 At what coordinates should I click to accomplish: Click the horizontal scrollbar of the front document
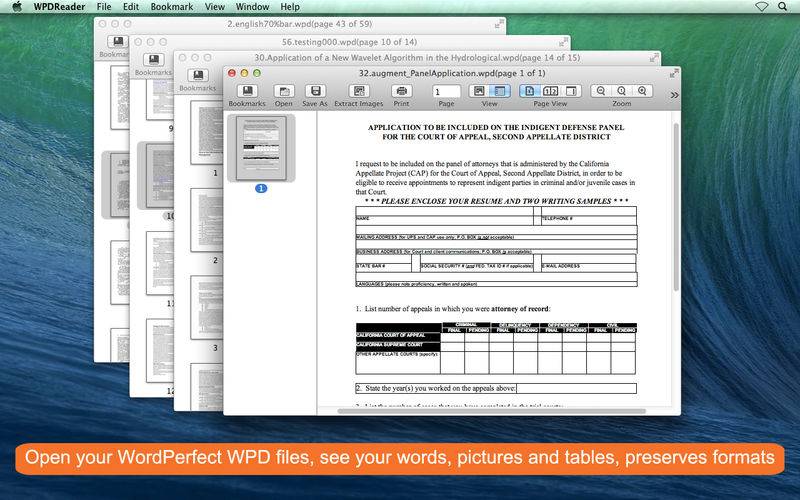491,411
